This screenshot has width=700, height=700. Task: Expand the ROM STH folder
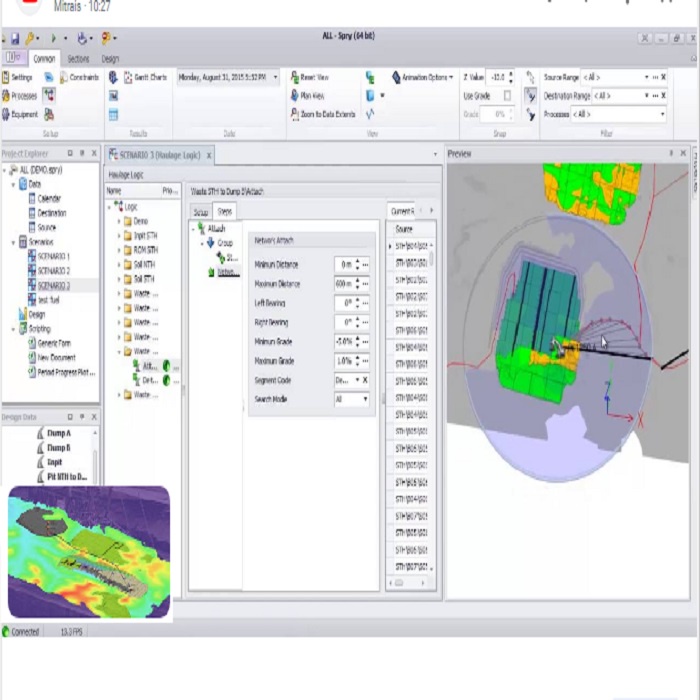coord(119,250)
